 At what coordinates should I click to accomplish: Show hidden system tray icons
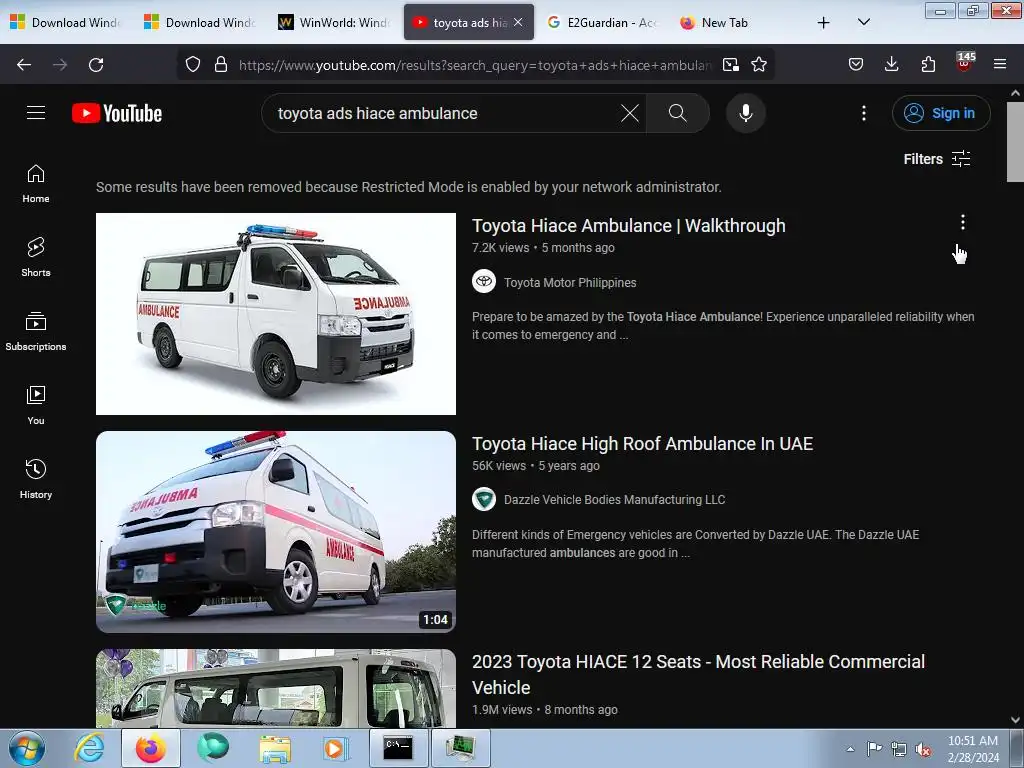pos(850,749)
